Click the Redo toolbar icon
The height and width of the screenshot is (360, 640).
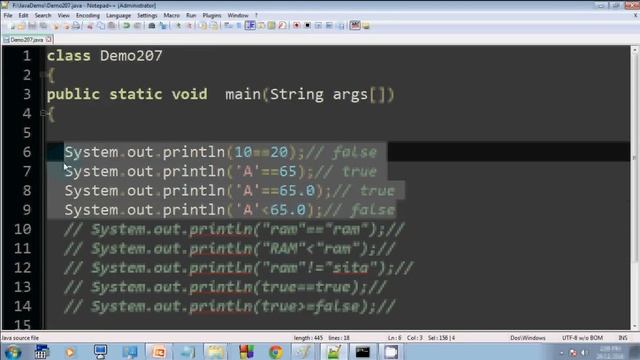tap(138, 26)
